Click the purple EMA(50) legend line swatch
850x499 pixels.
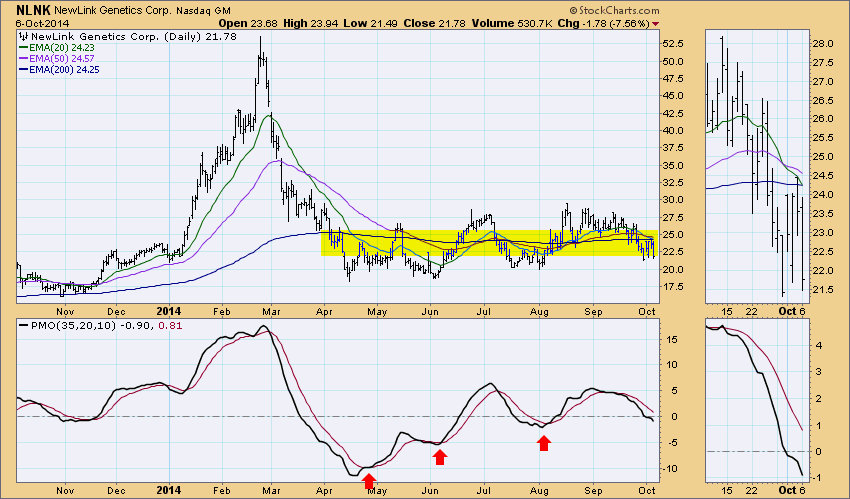point(23,59)
